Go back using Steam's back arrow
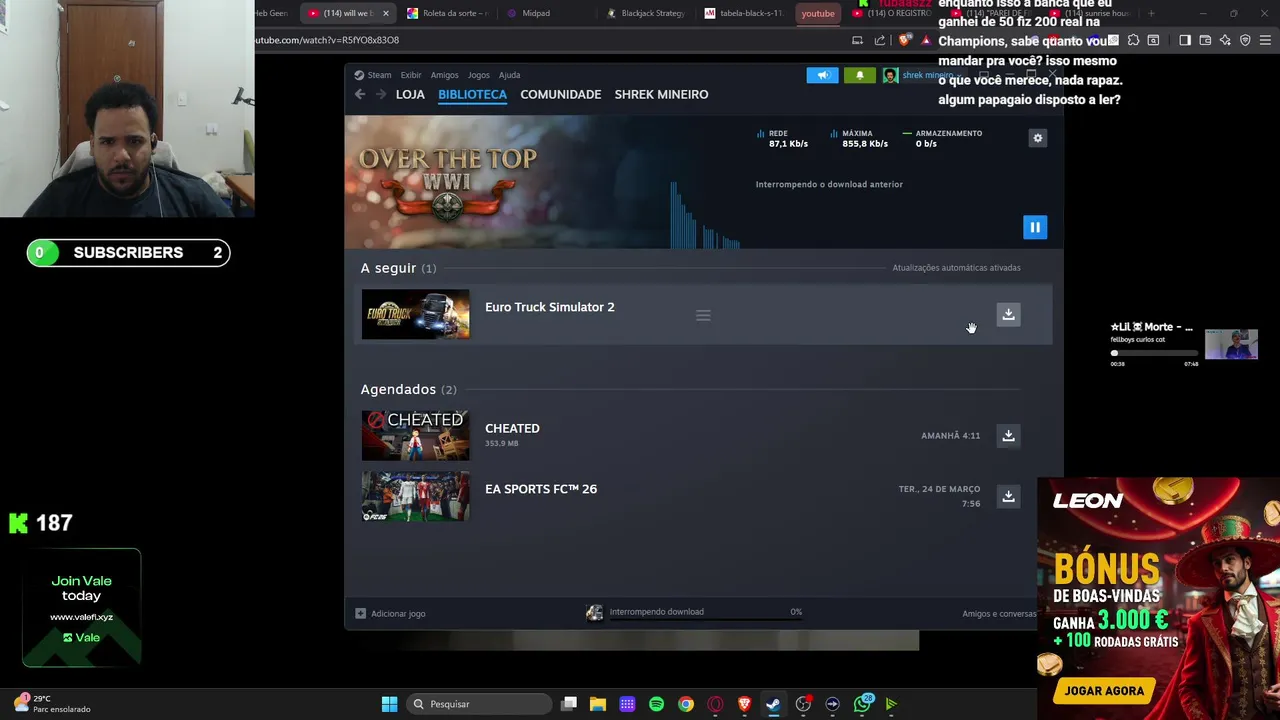The width and height of the screenshot is (1280, 720). pyautogui.click(x=360, y=94)
